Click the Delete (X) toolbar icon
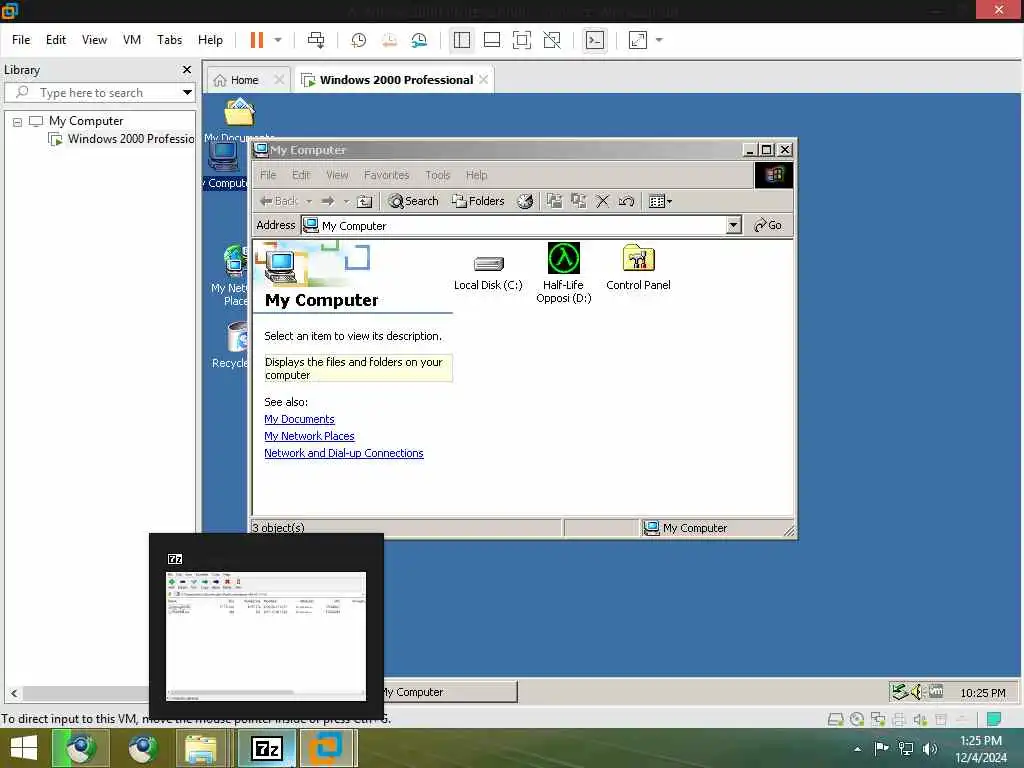The width and height of the screenshot is (1024, 768). pyautogui.click(x=602, y=201)
